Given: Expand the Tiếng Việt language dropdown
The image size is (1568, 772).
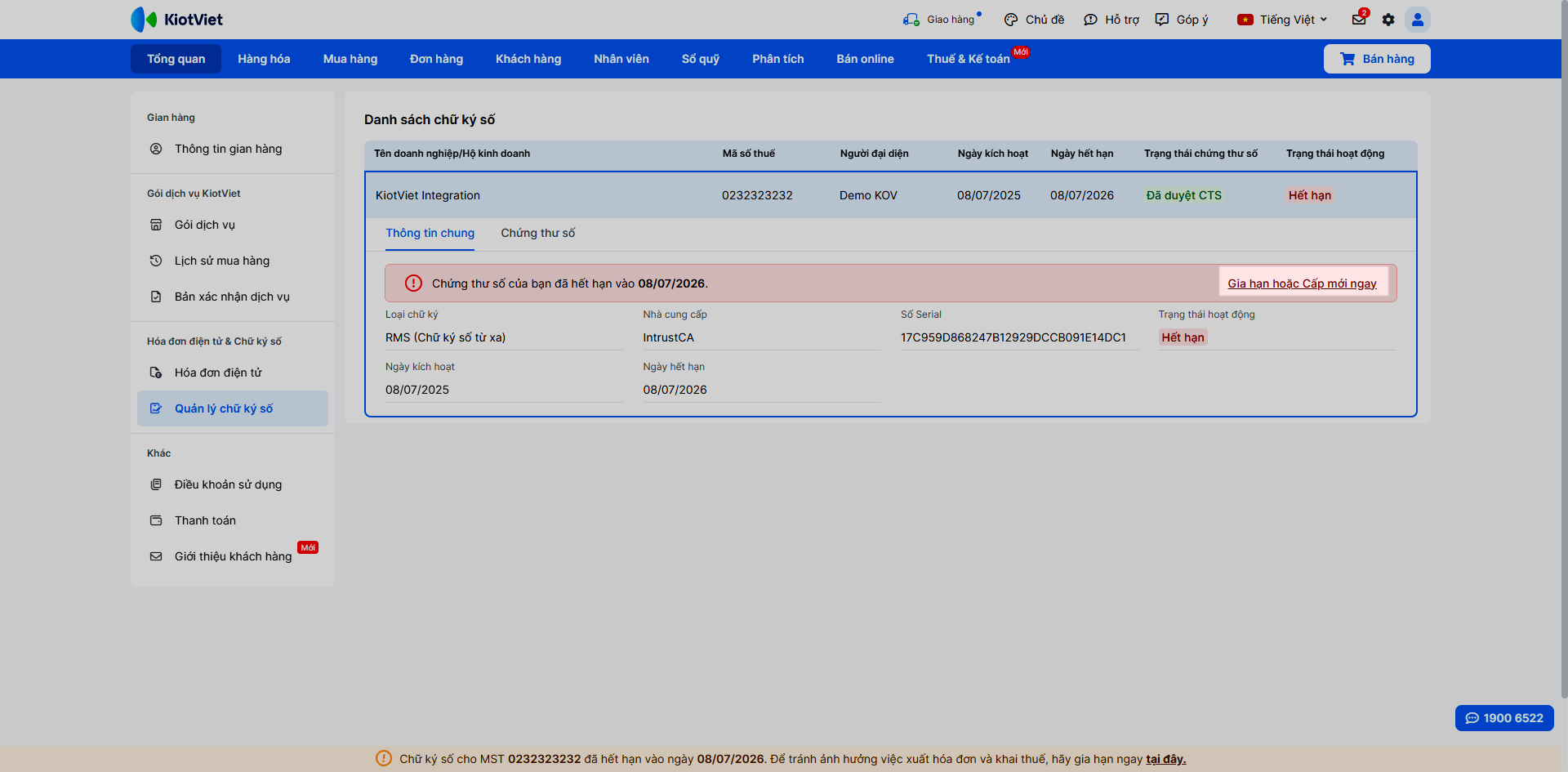Looking at the screenshot, I should (x=1294, y=20).
